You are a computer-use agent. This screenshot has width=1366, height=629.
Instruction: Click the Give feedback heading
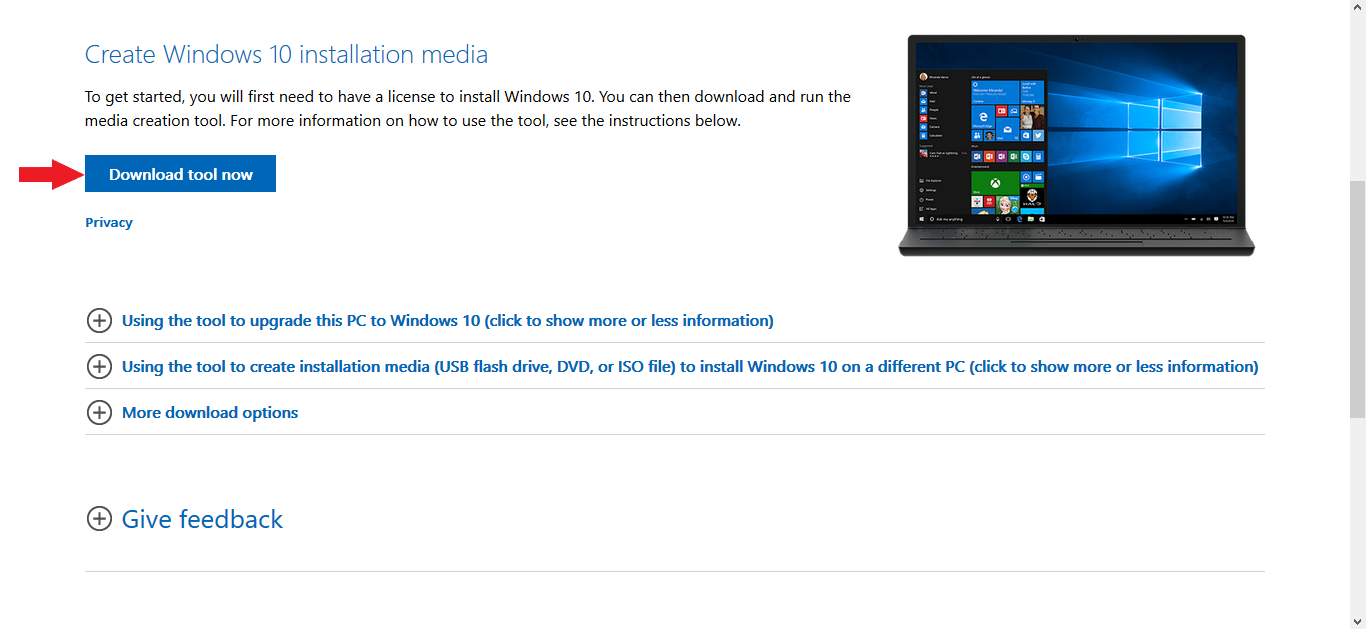[x=202, y=519]
